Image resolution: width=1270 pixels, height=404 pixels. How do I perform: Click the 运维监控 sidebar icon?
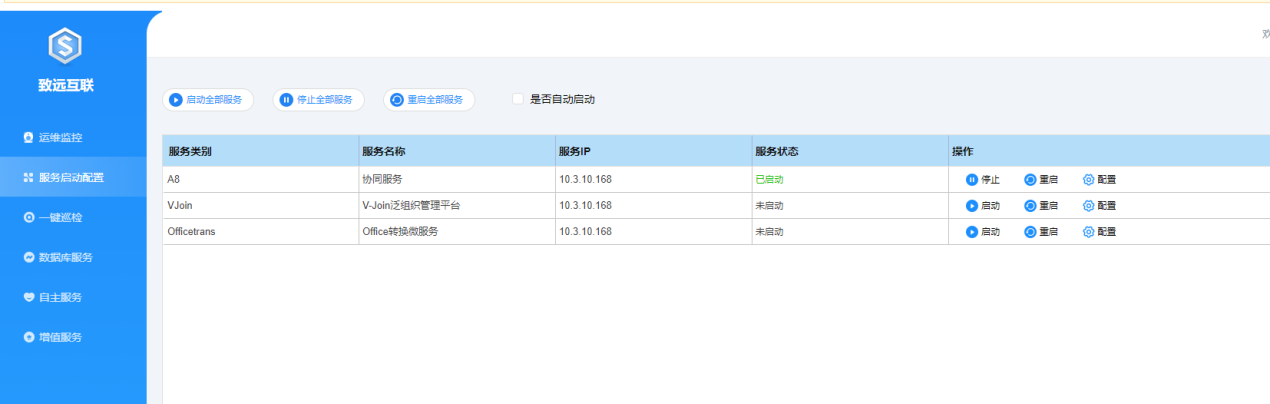pos(29,137)
